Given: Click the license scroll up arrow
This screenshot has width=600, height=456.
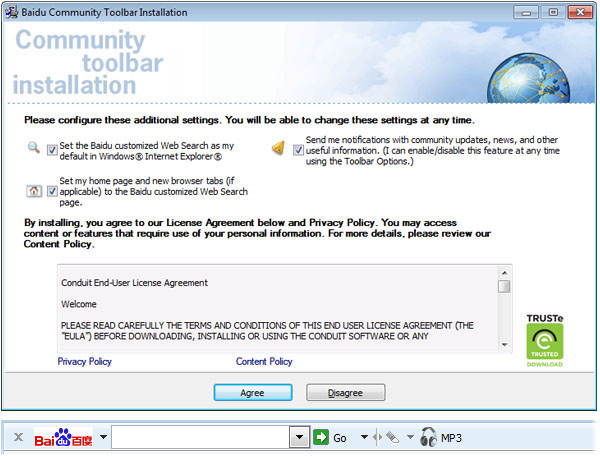Looking at the screenshot, I should click(x=504, y=273).
